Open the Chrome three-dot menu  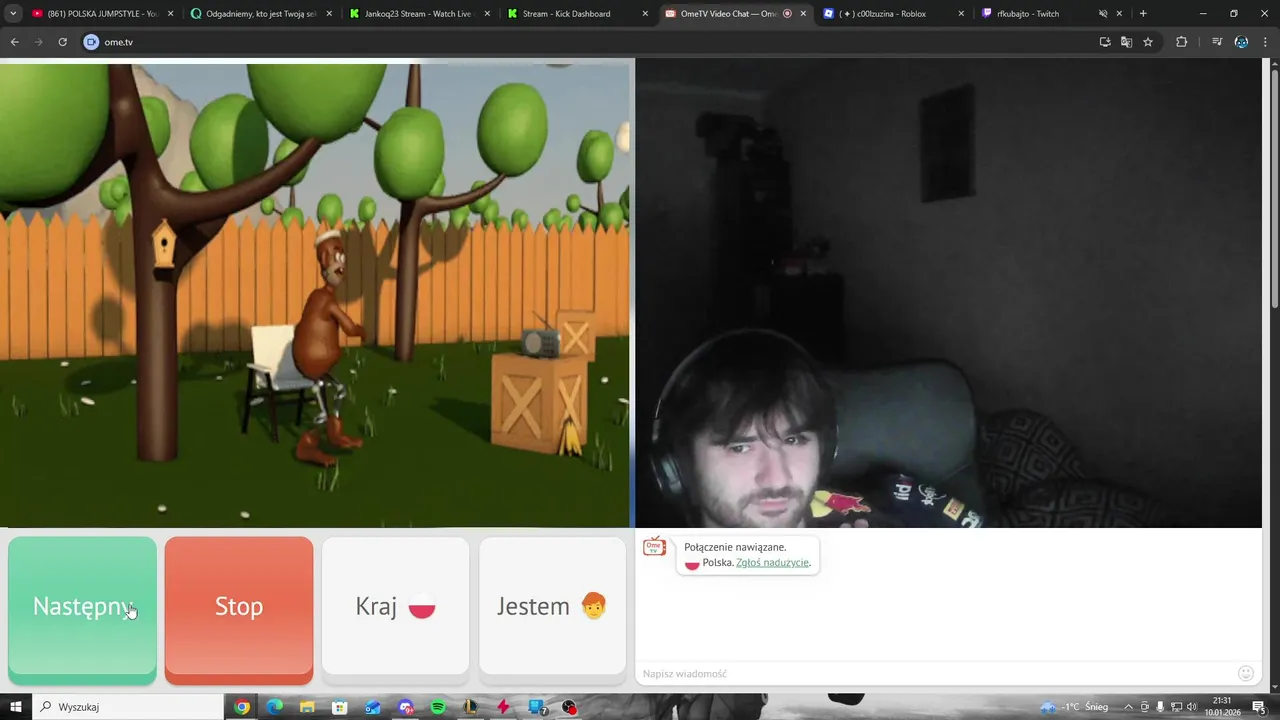(1266, 42)
